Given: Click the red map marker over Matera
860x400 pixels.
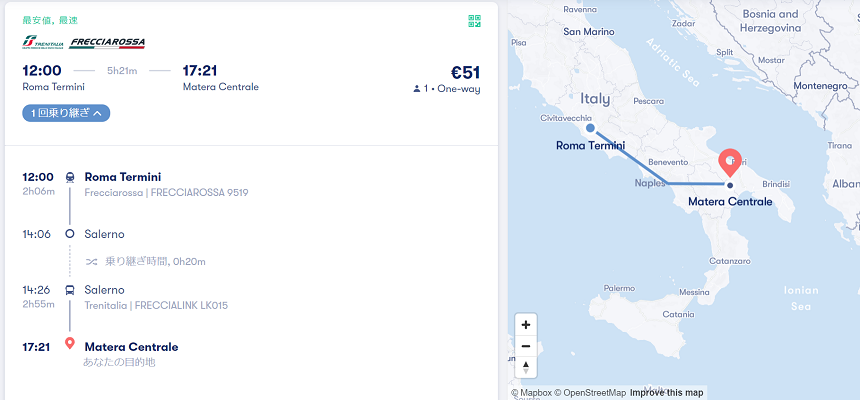Looking at the screenshot, I should (730, 161).
